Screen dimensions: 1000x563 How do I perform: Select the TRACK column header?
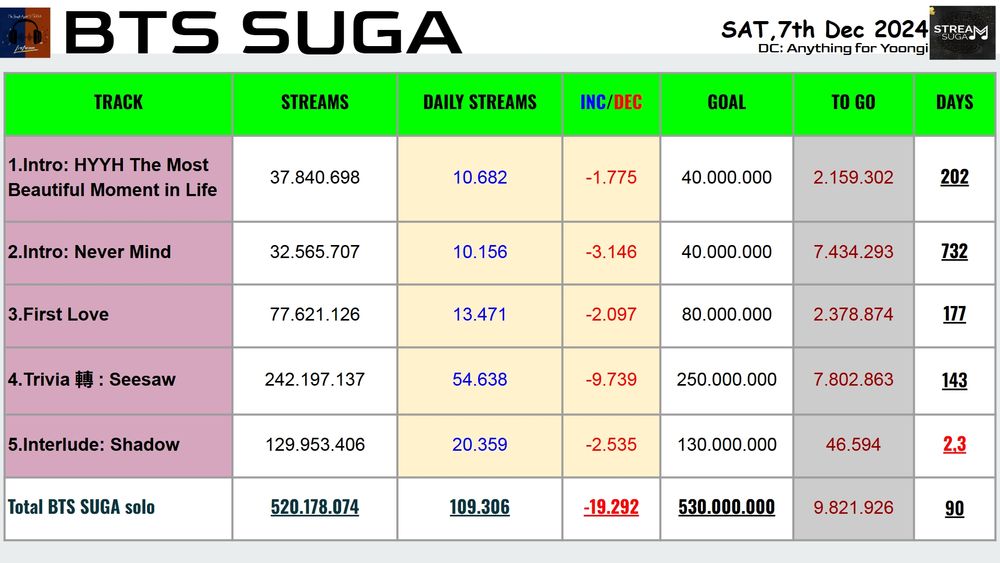pos(119,103)
